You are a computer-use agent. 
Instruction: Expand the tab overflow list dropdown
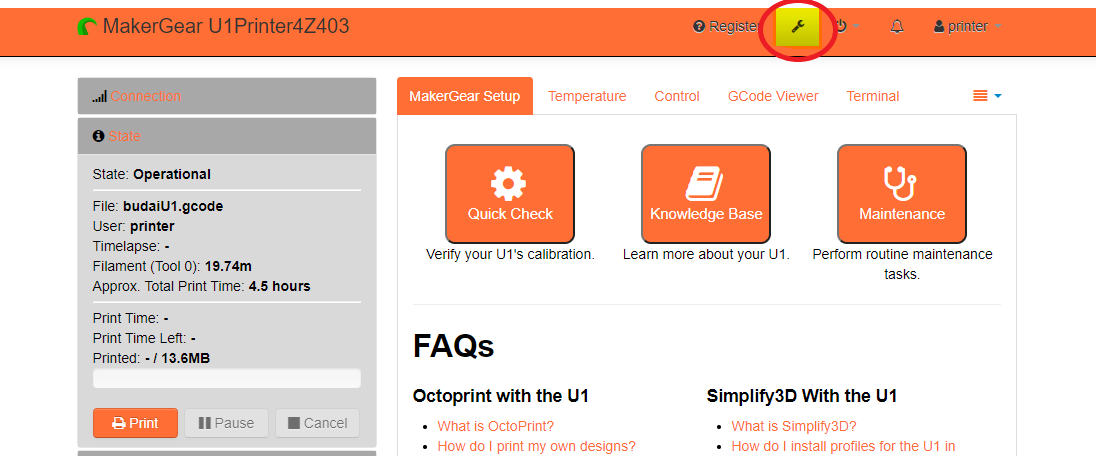987,96
